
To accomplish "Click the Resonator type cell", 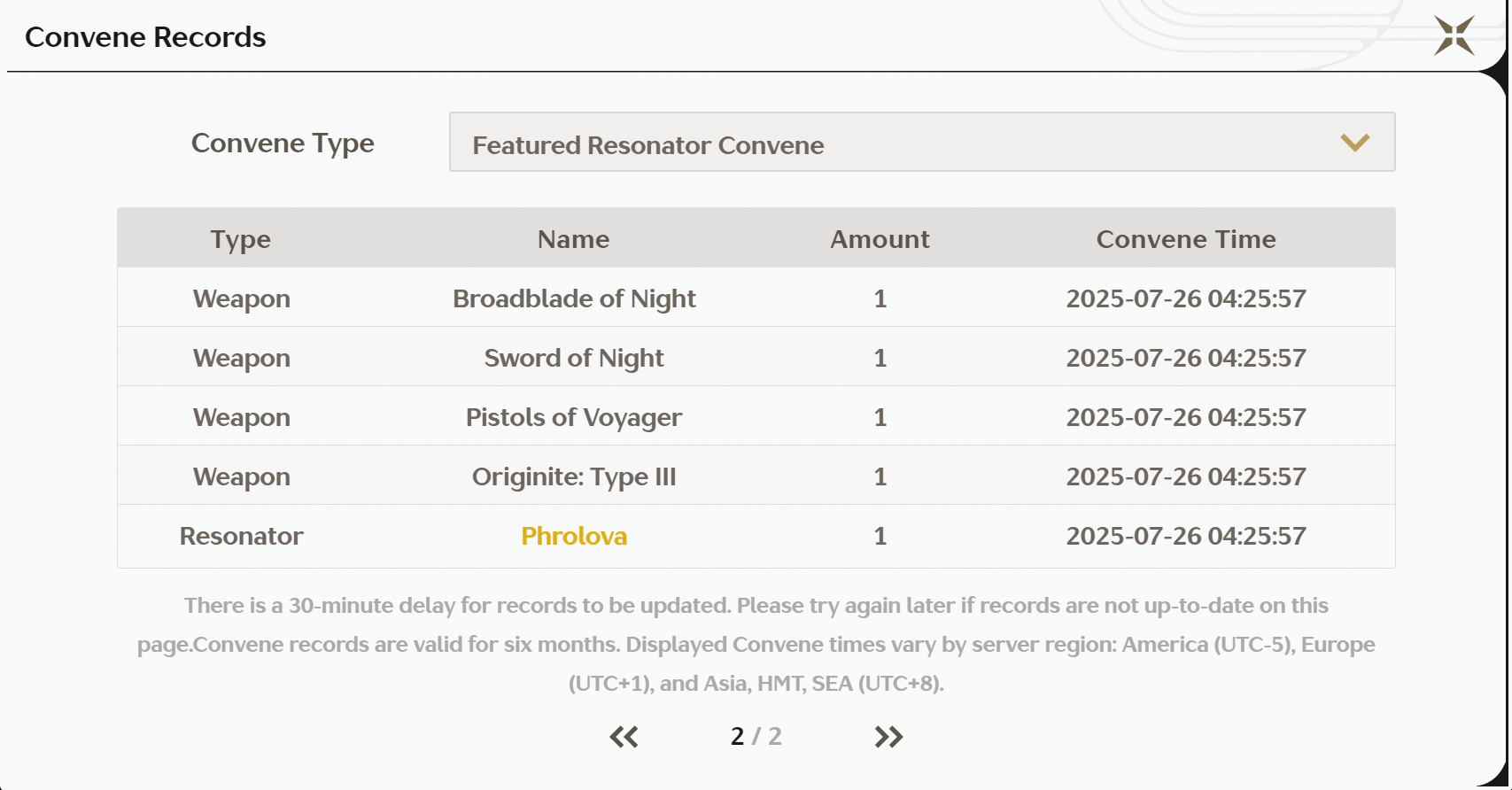I will click(x=241, y=536).
